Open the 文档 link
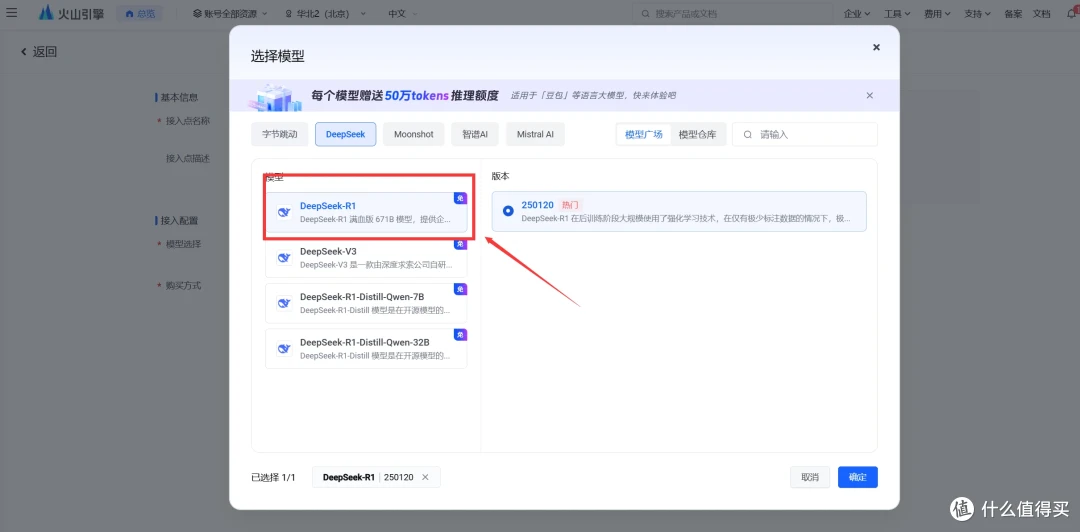The width and height of the screenshot is (1080, 532). point(1041,13)
